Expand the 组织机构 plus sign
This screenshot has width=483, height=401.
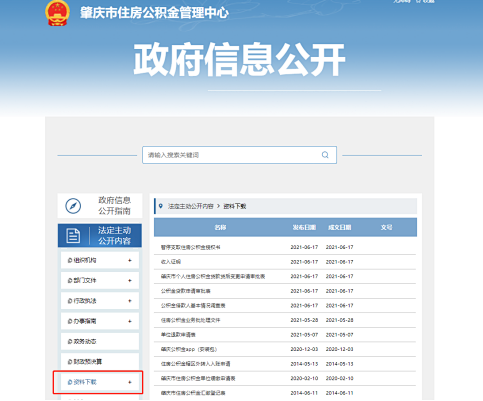pos(130,260)
